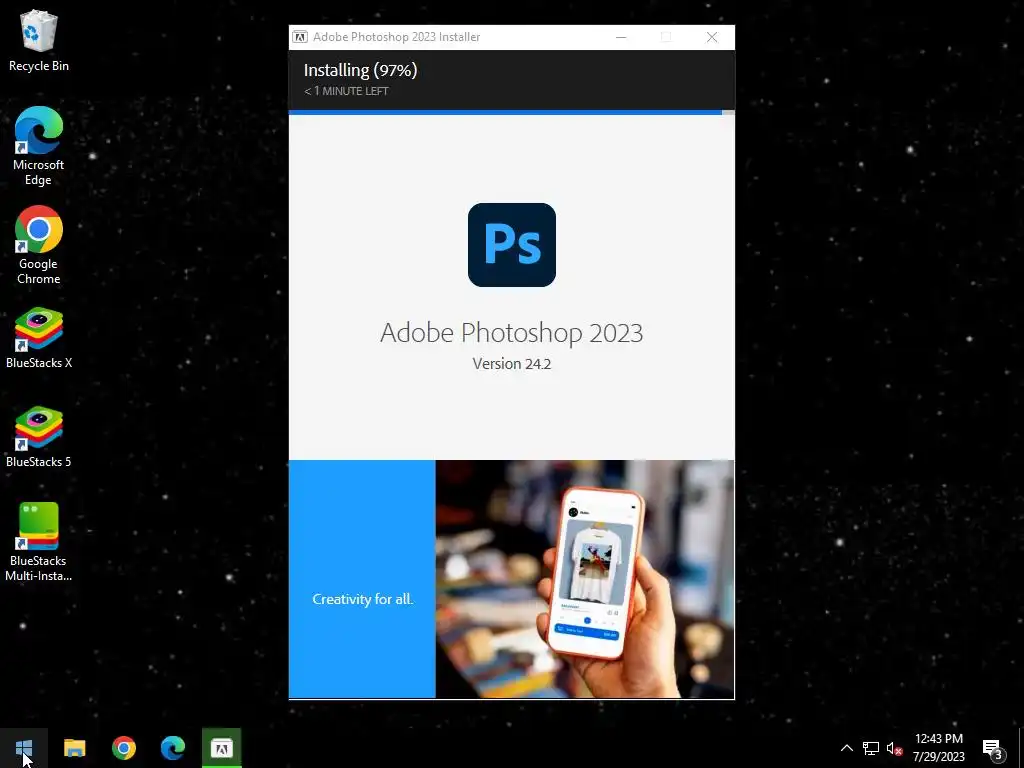Launch Microsoft Edge from the taskbar

tap(172, 748)
